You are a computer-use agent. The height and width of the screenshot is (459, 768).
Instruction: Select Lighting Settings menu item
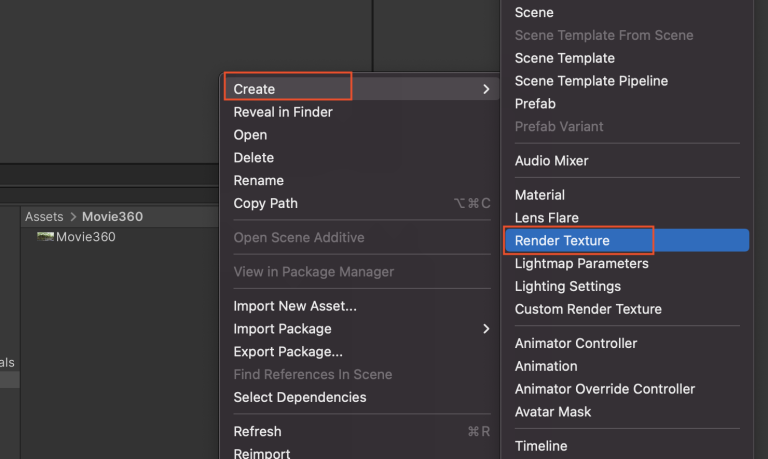(568, 286)
